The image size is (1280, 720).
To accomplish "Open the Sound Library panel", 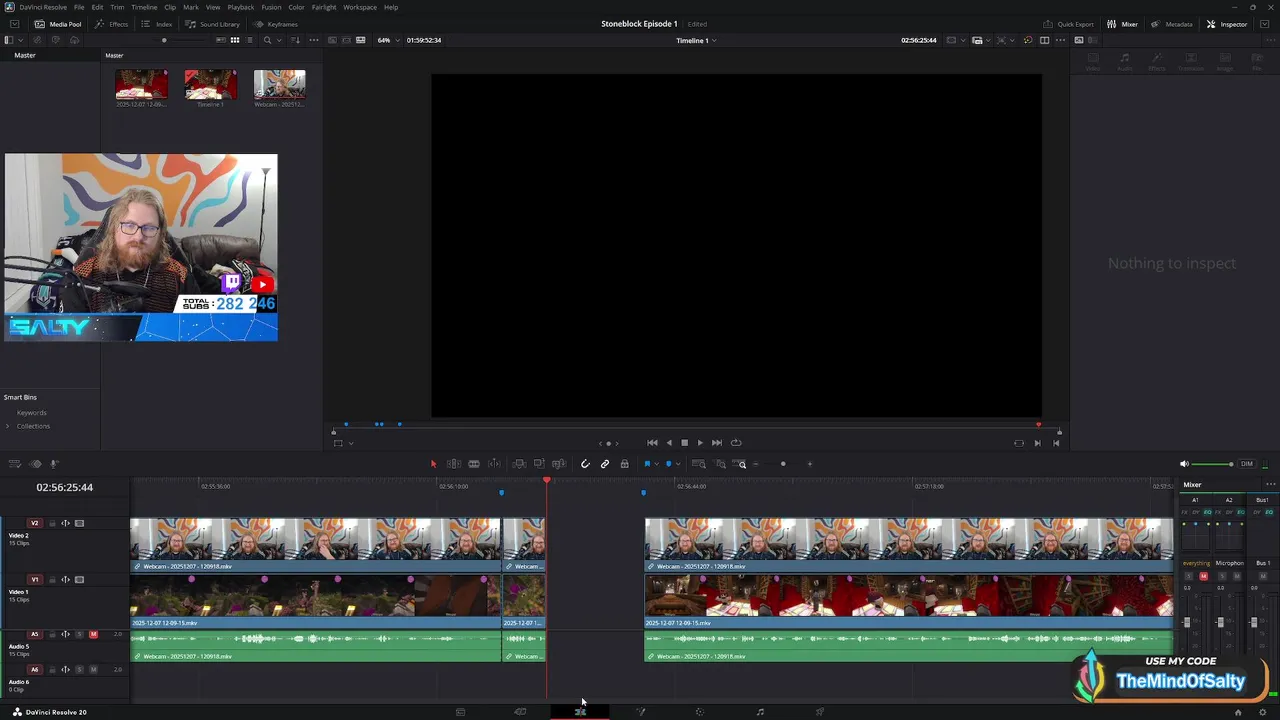I will pyautogui.click(x=212, y=24).
